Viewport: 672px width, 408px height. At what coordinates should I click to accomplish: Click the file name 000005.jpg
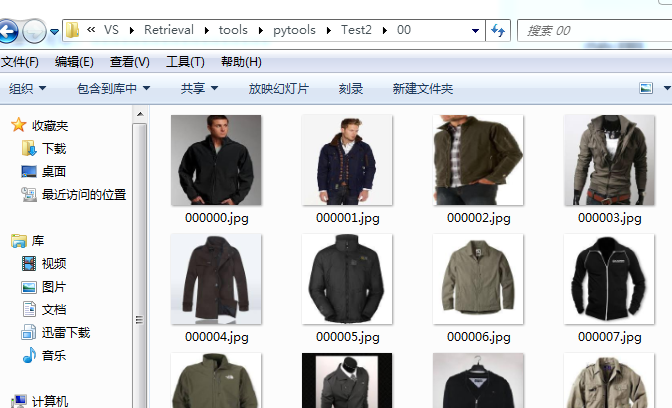pos(348,337)
